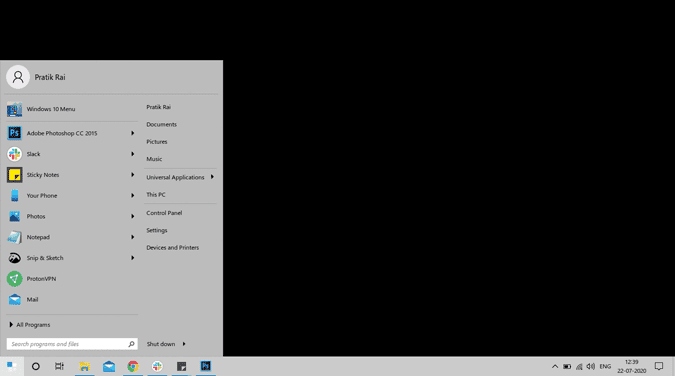Click the Shut down button
The image size is (675, 376).
point(161,344)
